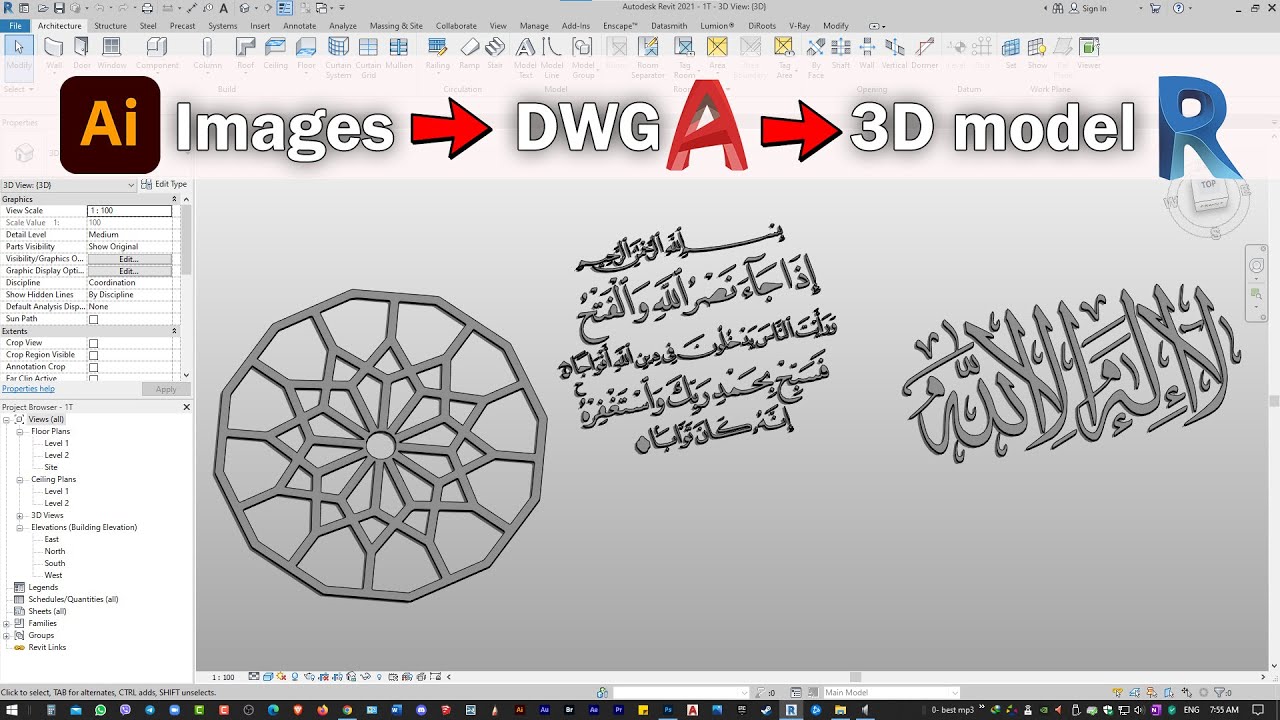Open the work plane Viewer
1280x720 pixels.
point(1089,53)
